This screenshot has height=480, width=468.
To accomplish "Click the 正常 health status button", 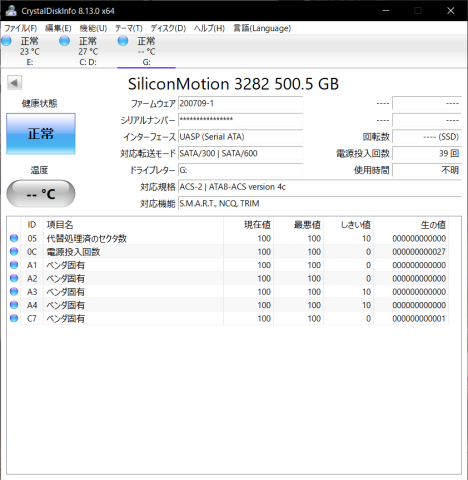I will point(41,134).
